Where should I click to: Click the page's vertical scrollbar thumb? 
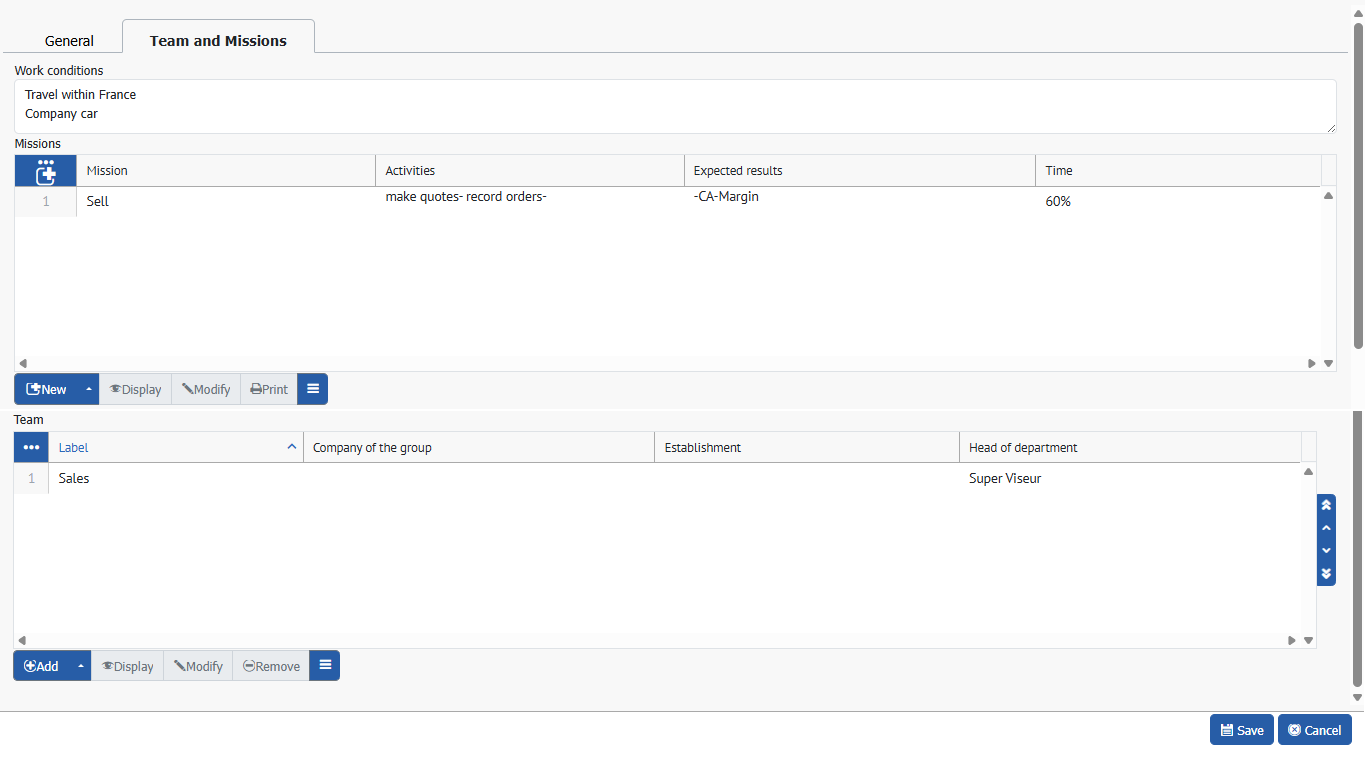click(x=1357, y=185)
